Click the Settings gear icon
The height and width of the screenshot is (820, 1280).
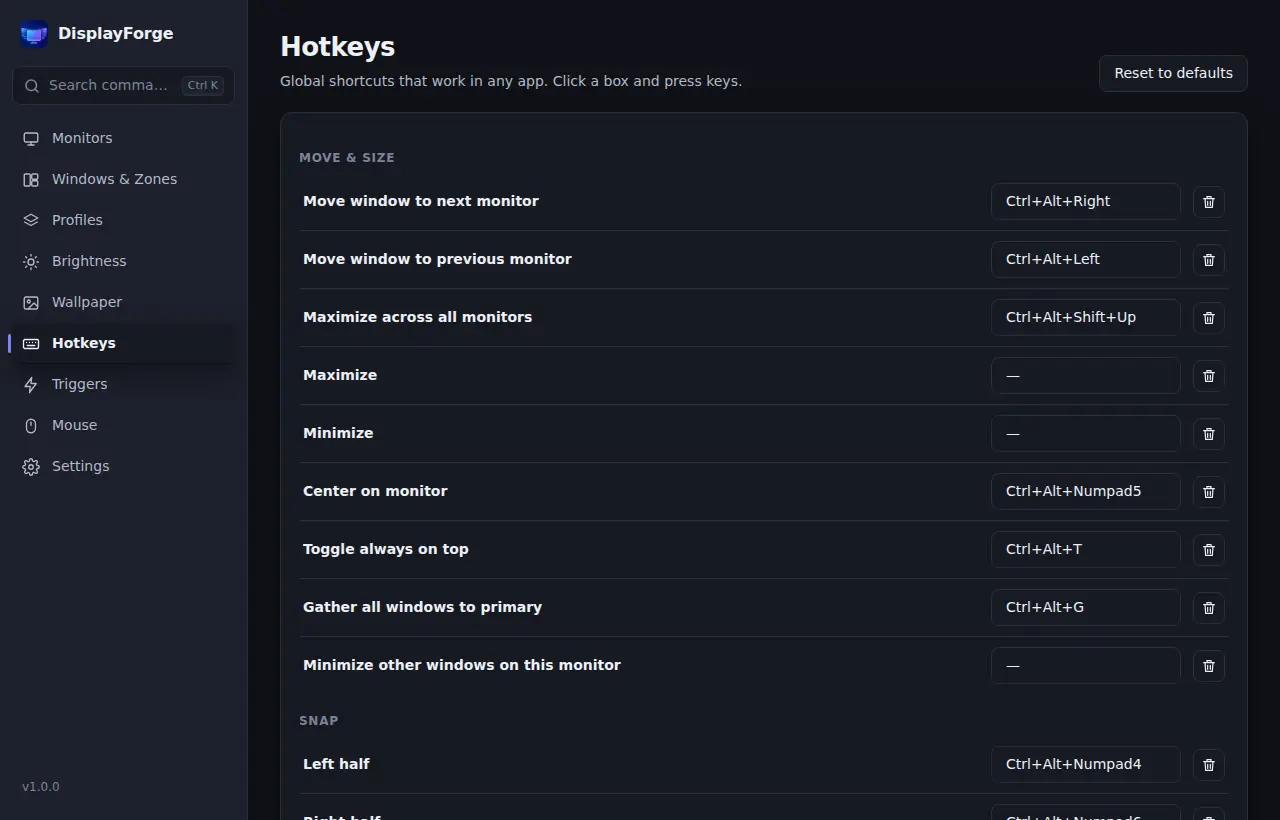(31, 466)
